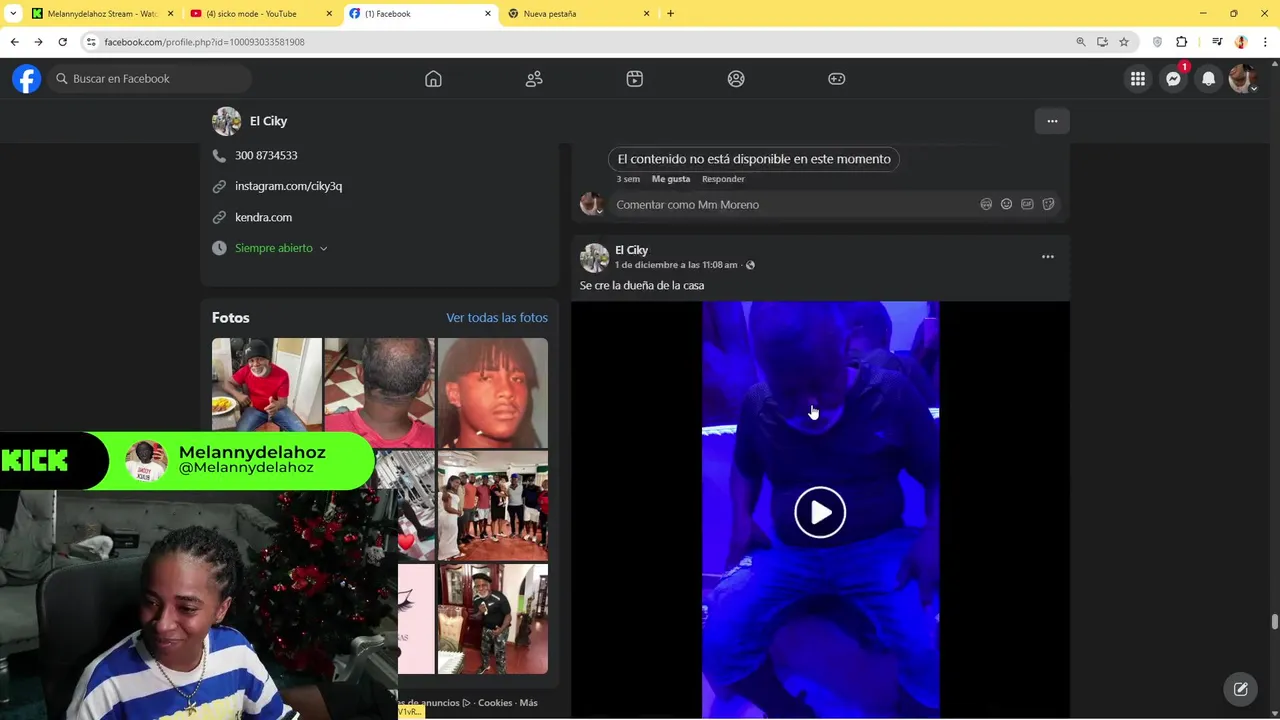Click the public audience globe icon on post
1280x720 pixels.
point(750,265)
